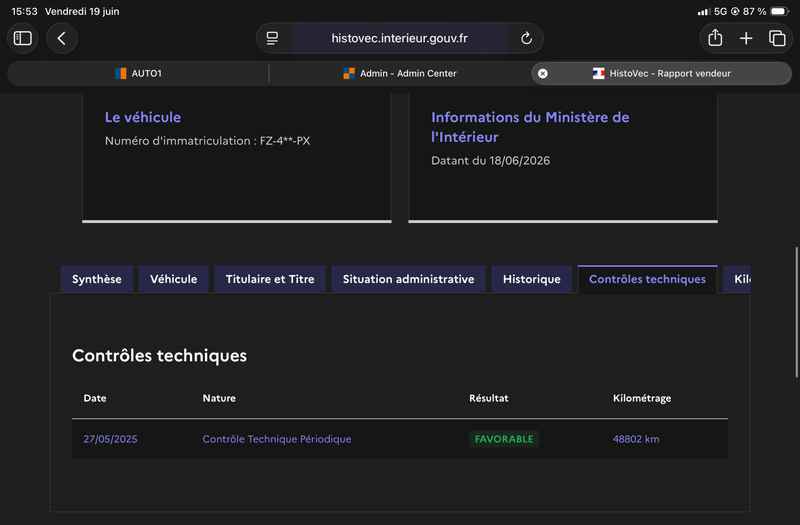The height and width of the screenshot is (525, 800).
Task: Click the Contrôles techniques section heading
Action: (x=159, y=356)
